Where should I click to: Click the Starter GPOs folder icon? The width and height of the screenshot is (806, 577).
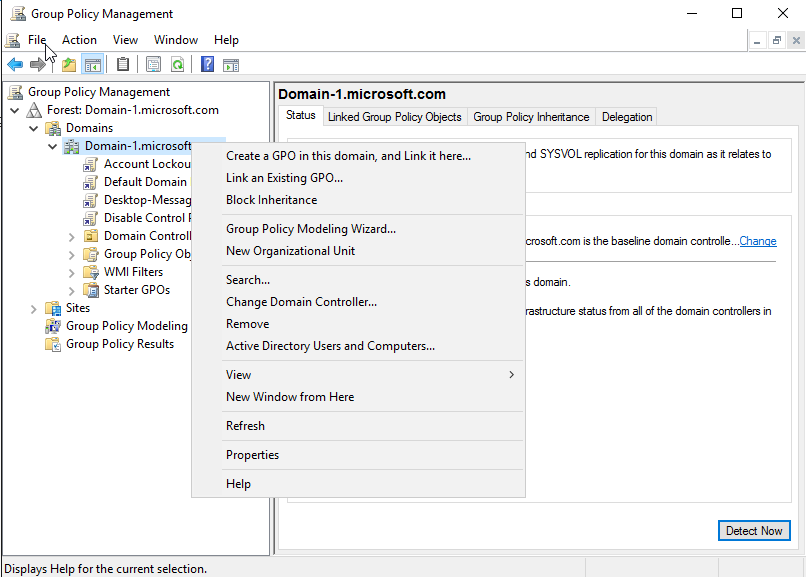coord(91,290)
